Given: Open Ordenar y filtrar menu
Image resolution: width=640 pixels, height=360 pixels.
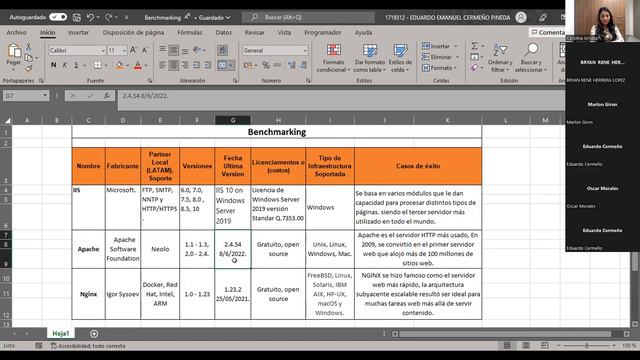Looking at the screenshot, I should (x=500, y=58).
